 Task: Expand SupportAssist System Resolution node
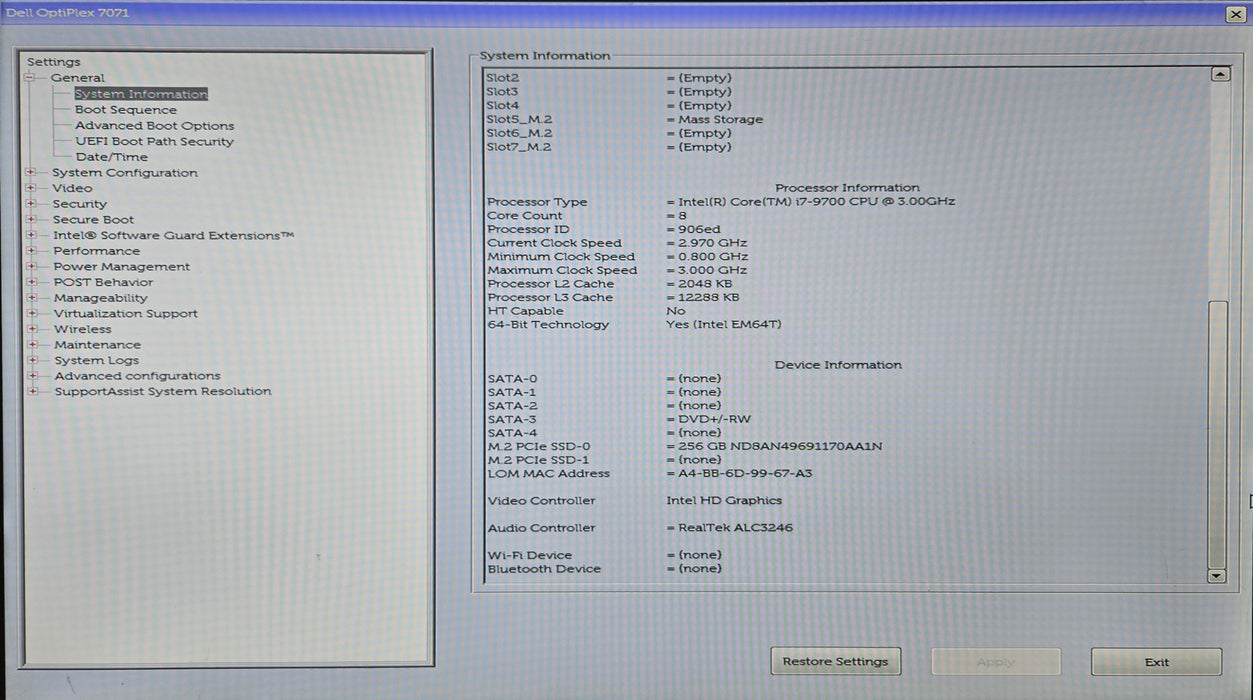[x=33, y=392]
